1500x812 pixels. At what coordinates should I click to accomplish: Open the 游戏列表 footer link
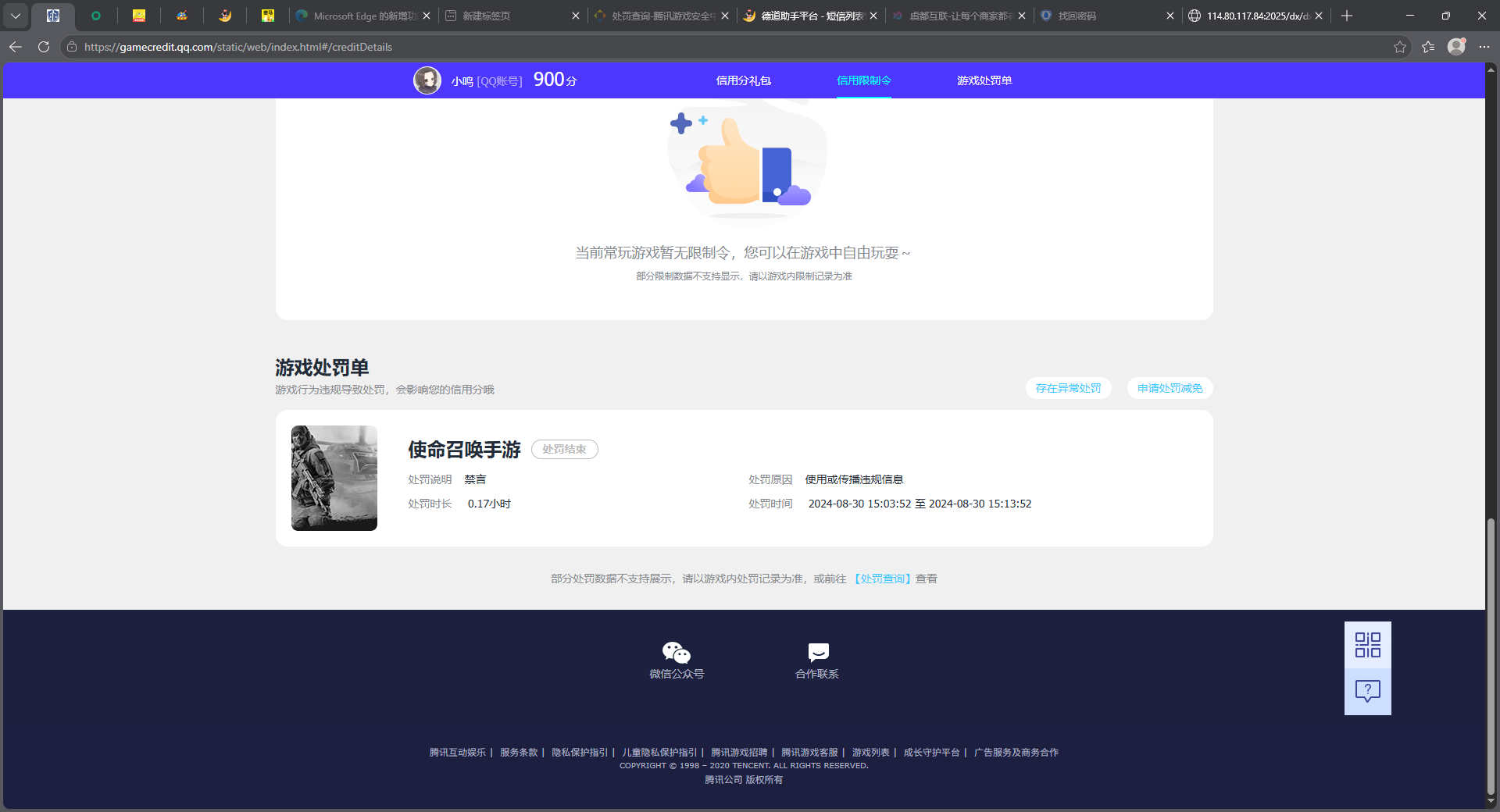pos(870,753)
